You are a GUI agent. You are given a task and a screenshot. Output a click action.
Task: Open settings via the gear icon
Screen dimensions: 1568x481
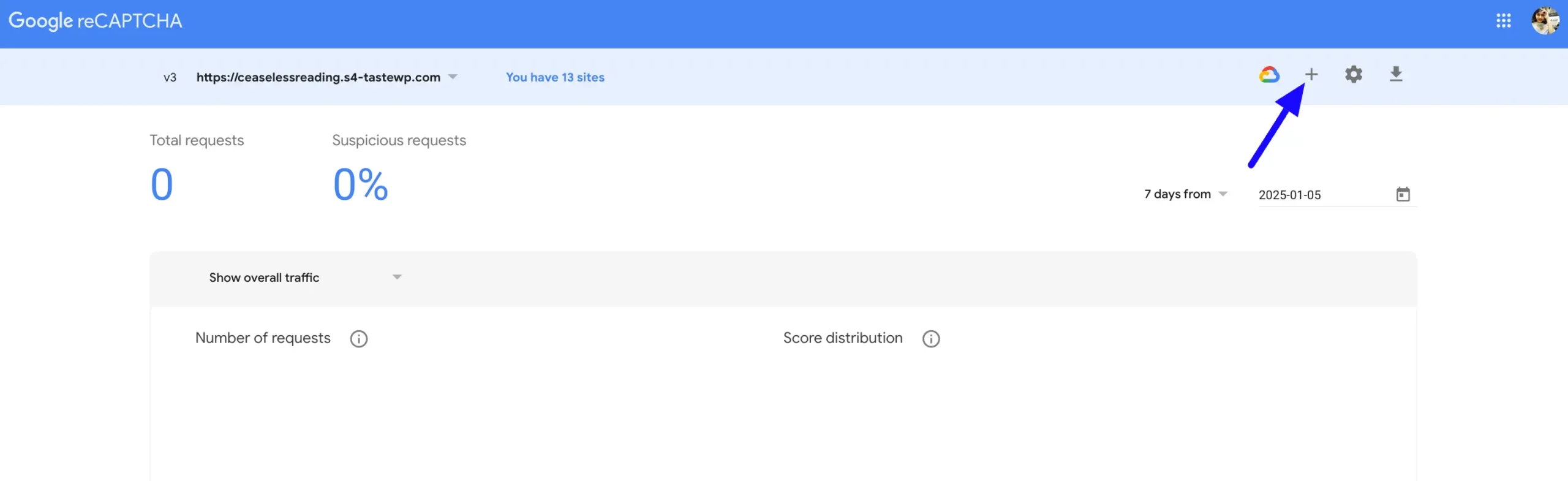tap(1353, 75)
